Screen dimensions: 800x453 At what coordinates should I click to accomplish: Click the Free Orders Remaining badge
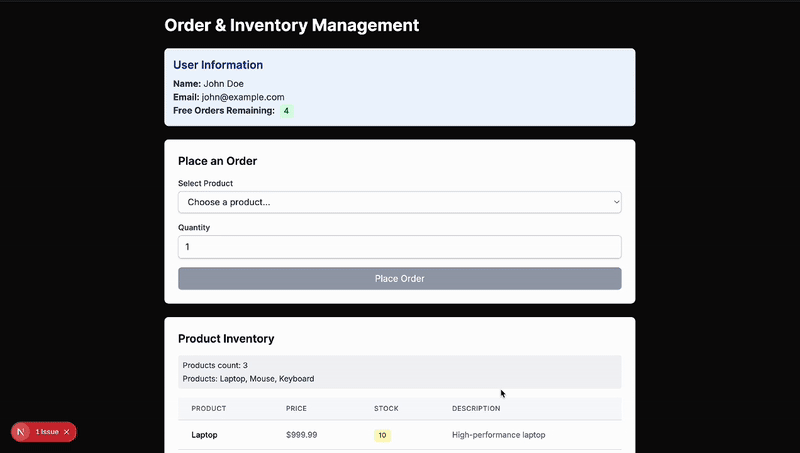pyautogui.click(x=286, y=111)
